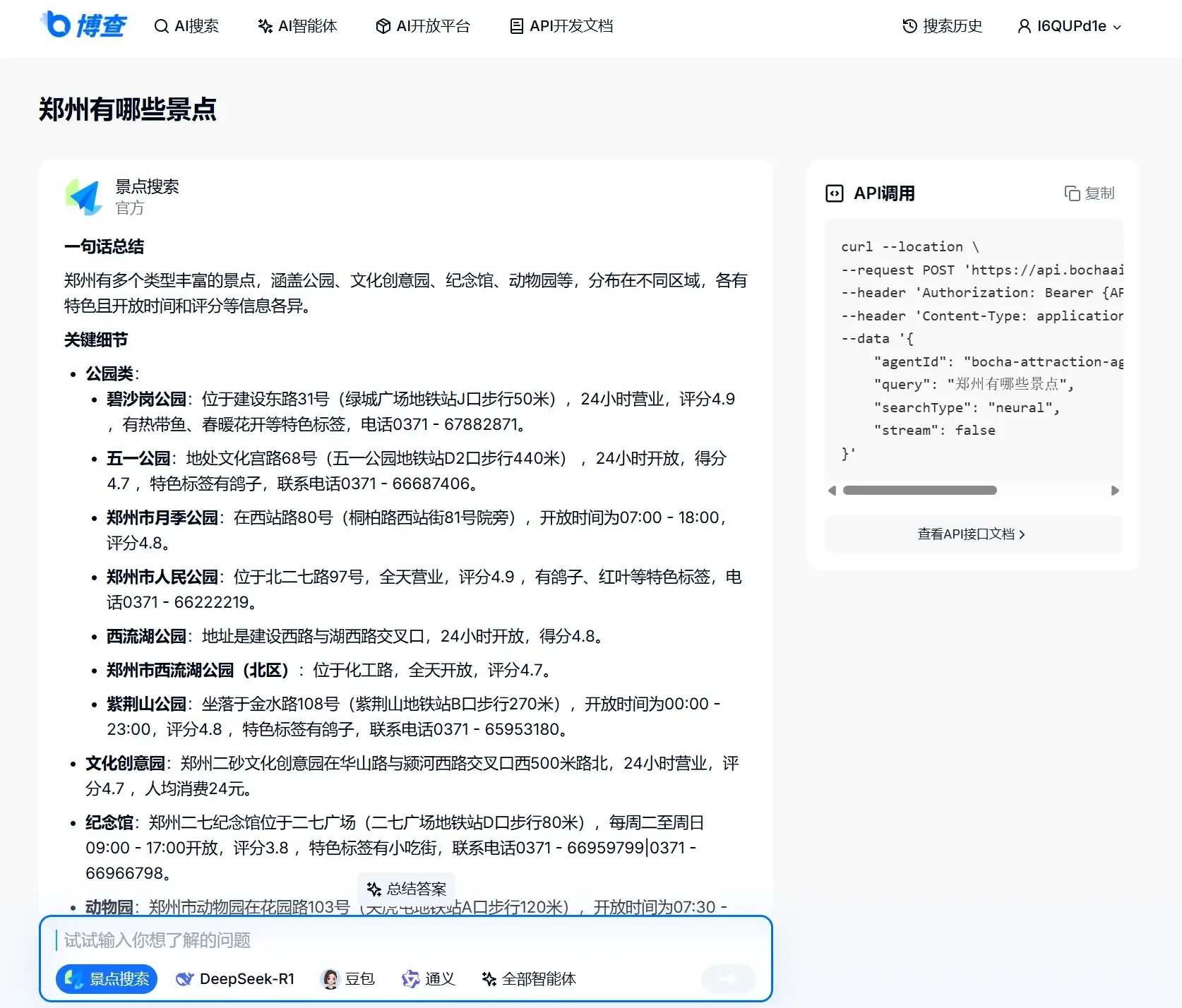The image size is (1182, 1008).
Task: Open the AI智能体 menu item
Action: (x=297, y=26)
